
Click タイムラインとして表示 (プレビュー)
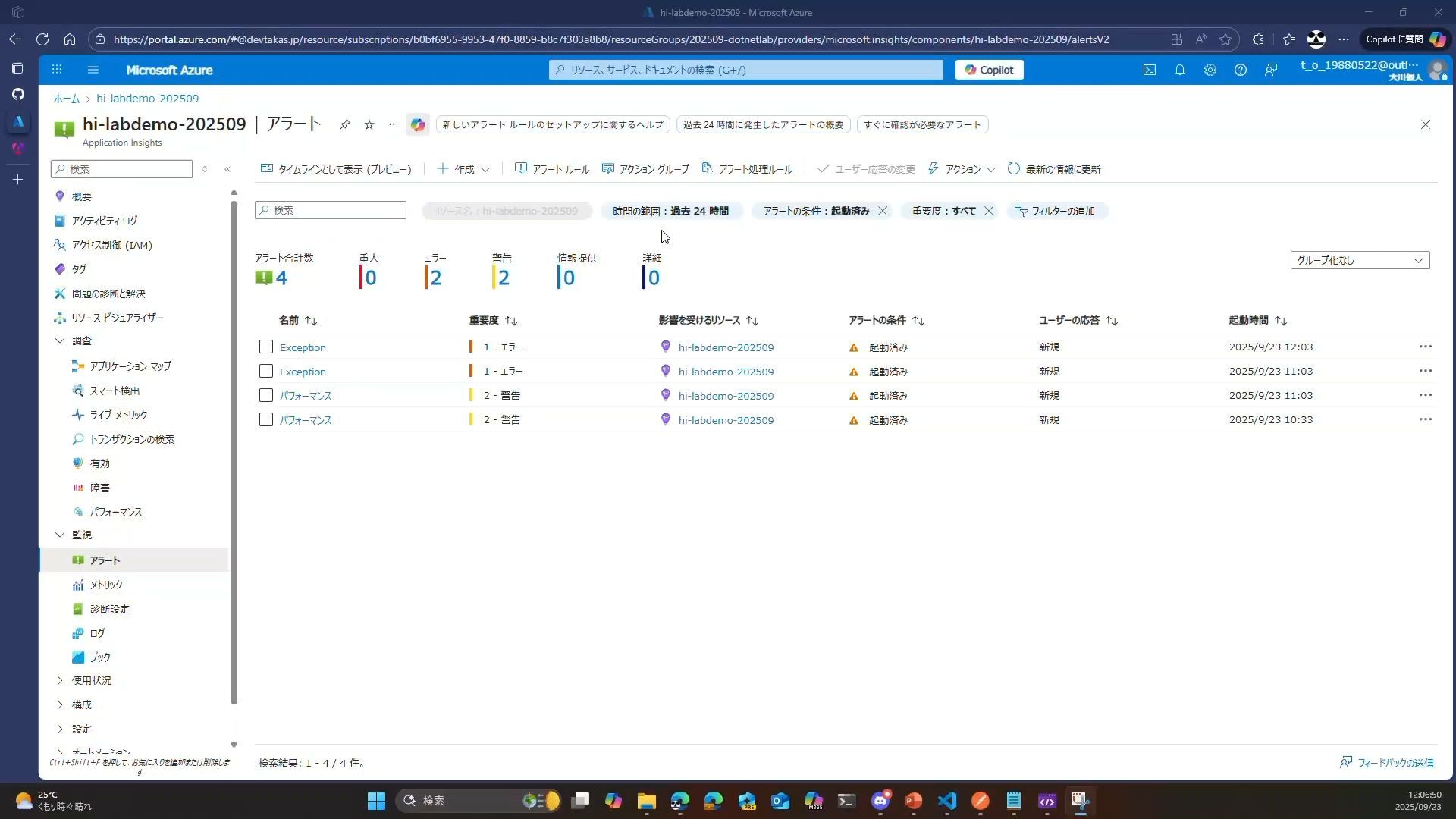tap(336, 169)
